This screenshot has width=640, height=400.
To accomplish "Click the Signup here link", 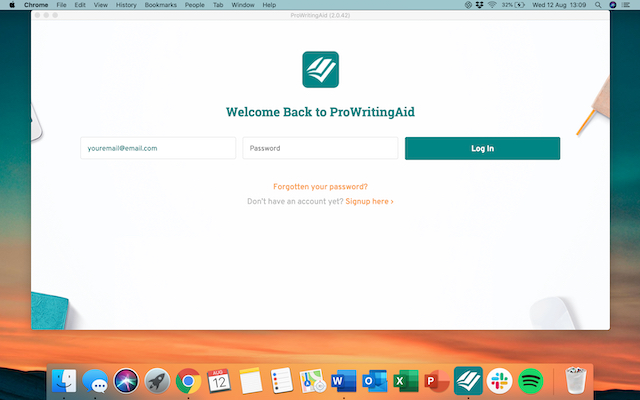I will pyautogui.click(x=369, y=202).
